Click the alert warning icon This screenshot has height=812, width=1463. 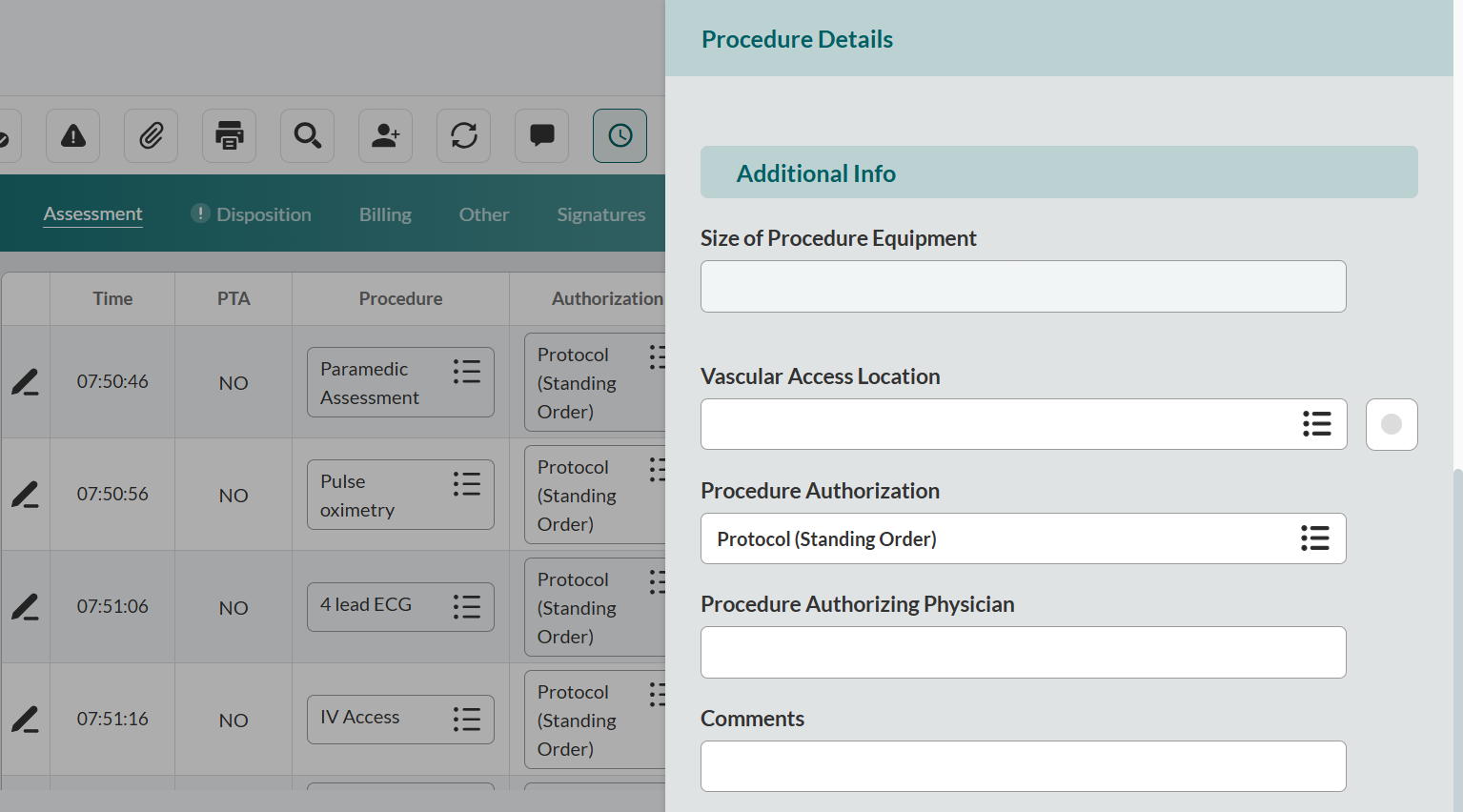point(72,135)
